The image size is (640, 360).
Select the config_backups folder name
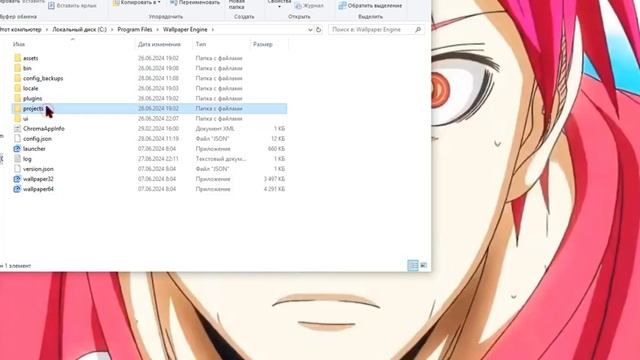pos(43,78)
